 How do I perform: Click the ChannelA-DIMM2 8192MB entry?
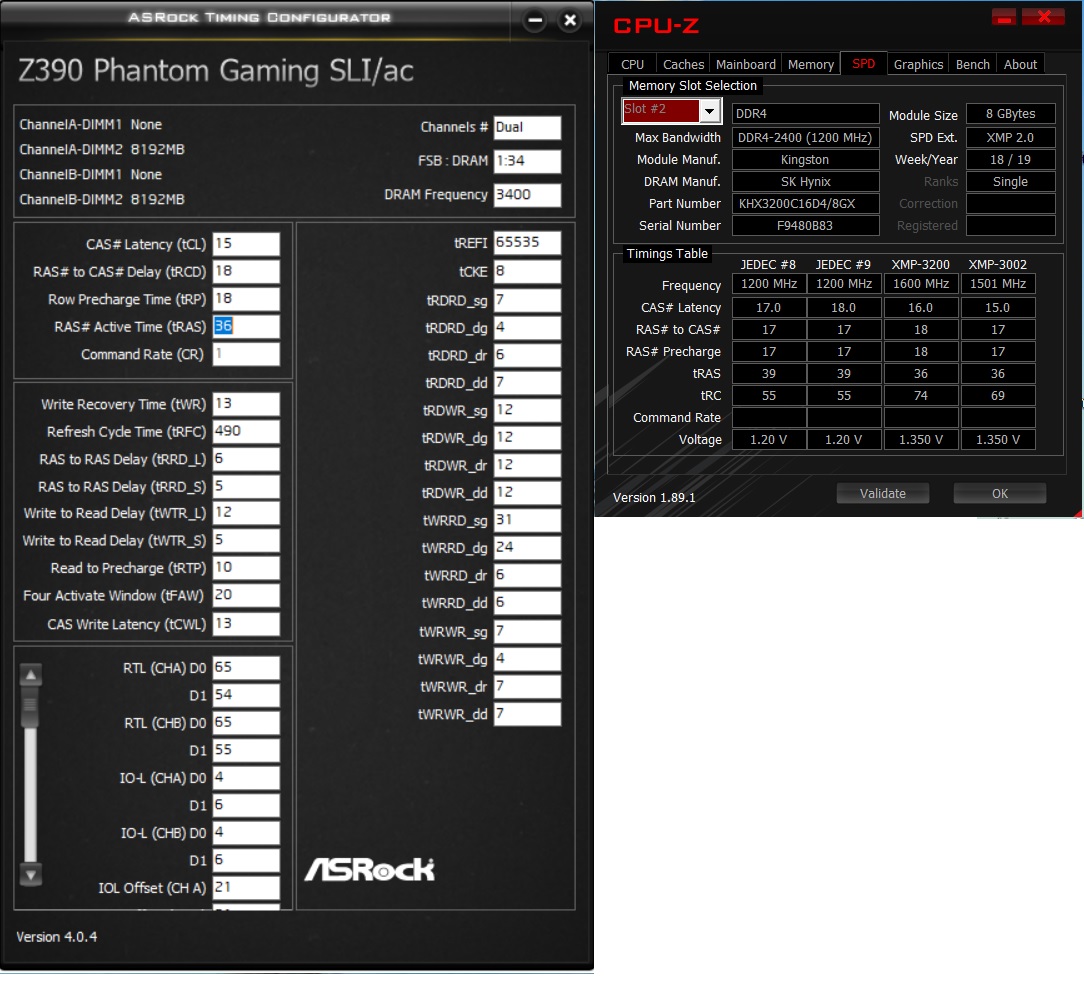click(102, 149)
